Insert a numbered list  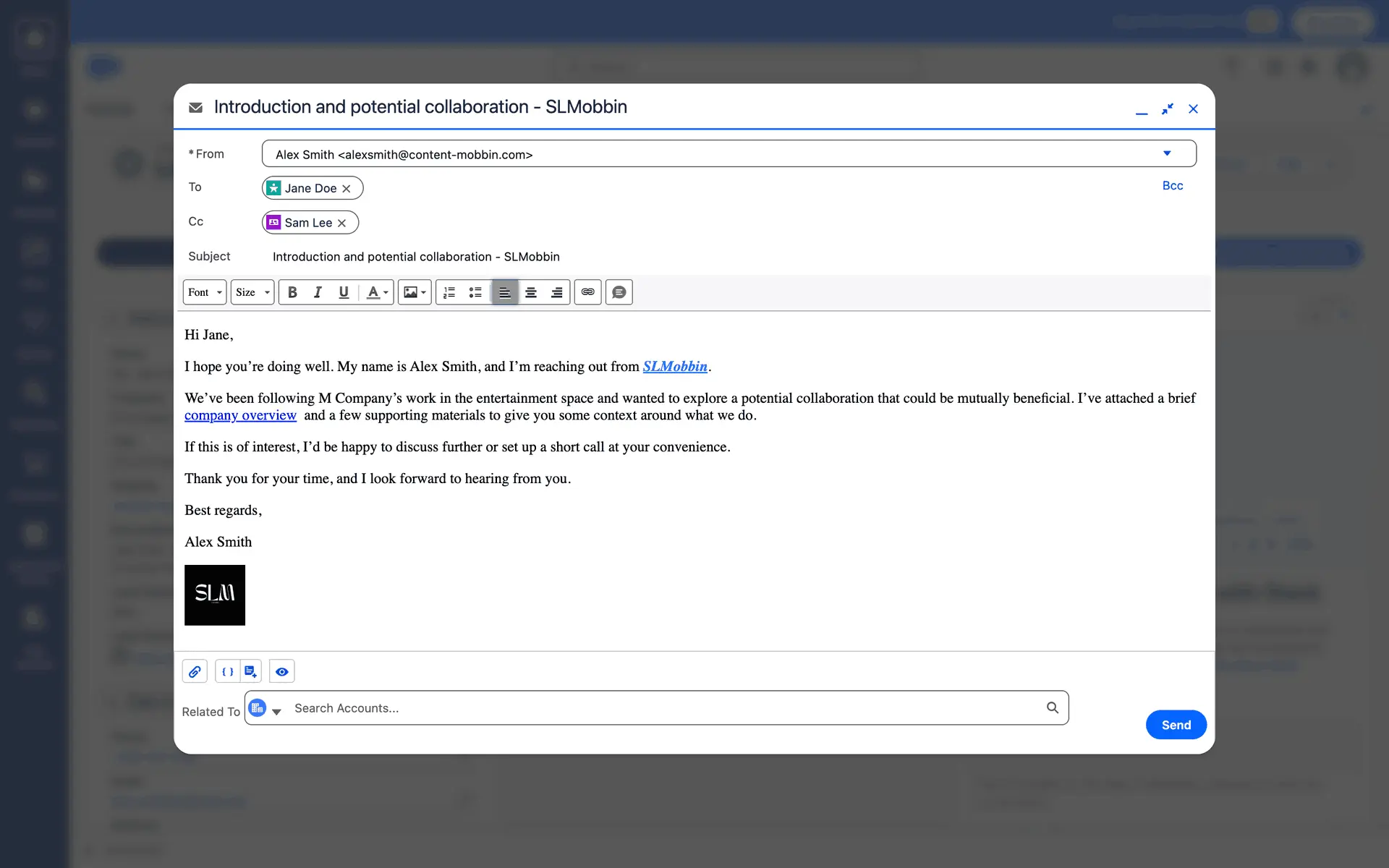coord(449,292)
